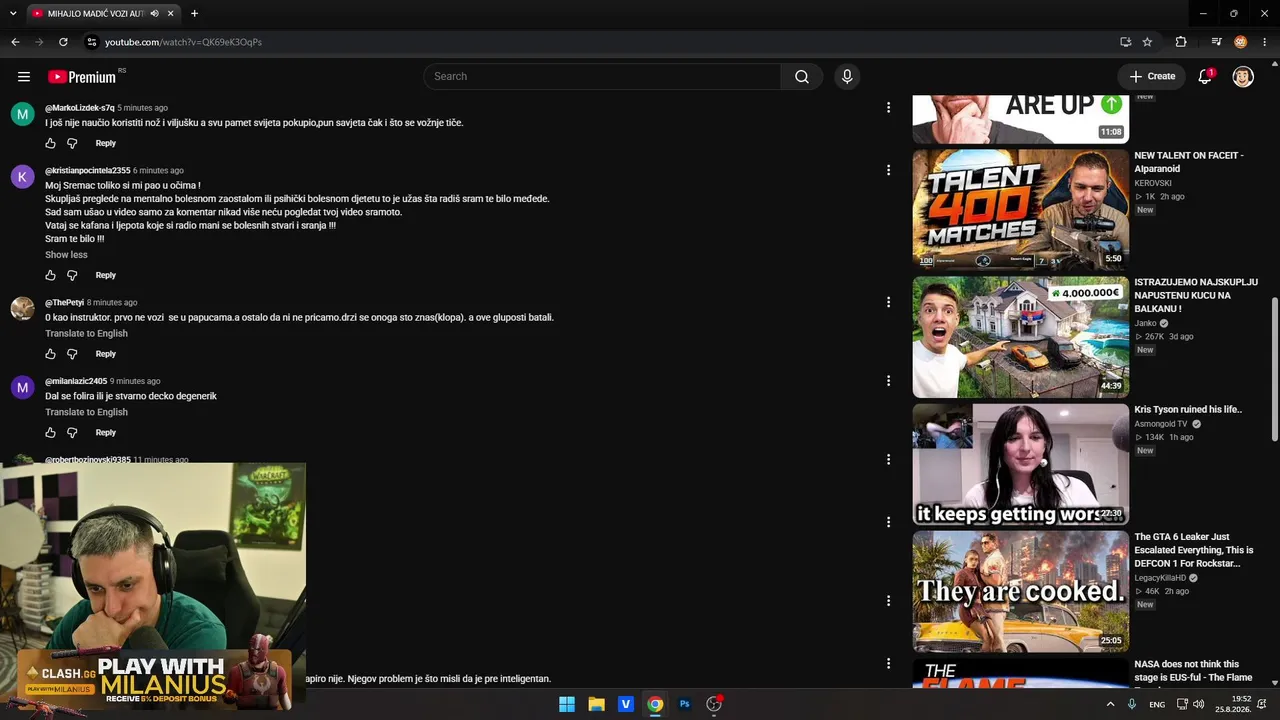Click the page's vertical scrollbar
This screenshot has width=1280, height=720.
coord(1274,370)
